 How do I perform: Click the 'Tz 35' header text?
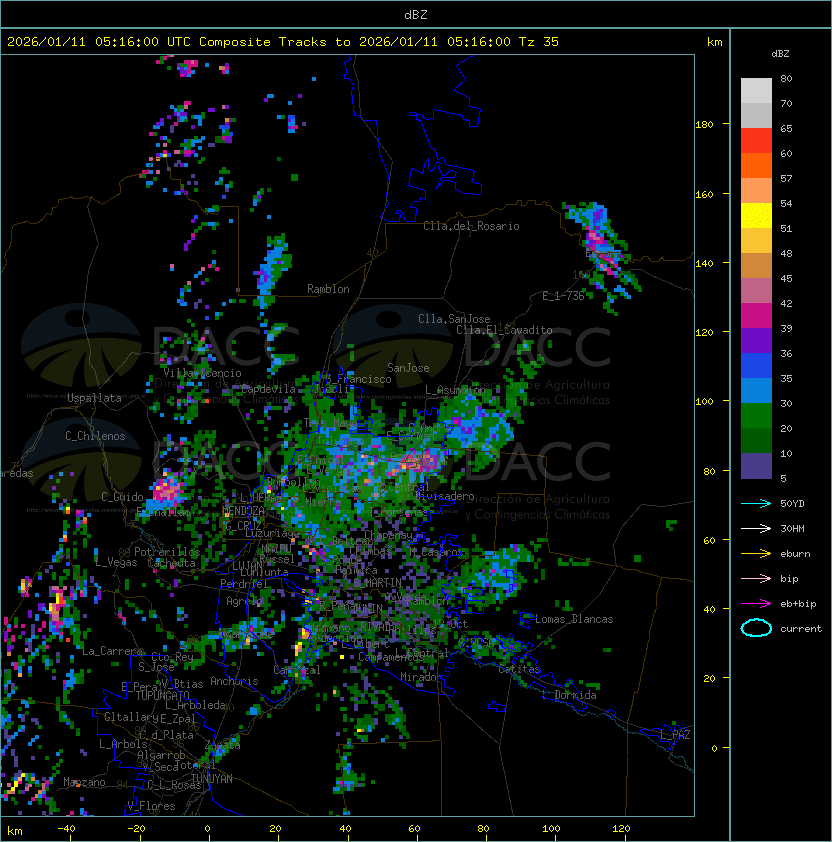[x=539, y=42]
